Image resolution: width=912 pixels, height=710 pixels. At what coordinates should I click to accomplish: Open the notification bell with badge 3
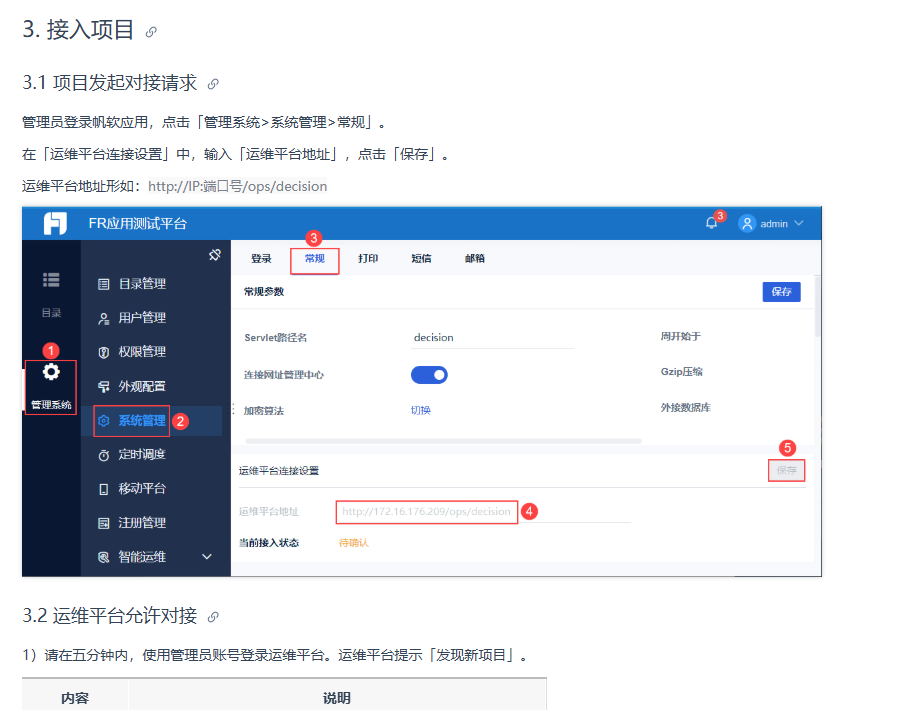(711, 223)
